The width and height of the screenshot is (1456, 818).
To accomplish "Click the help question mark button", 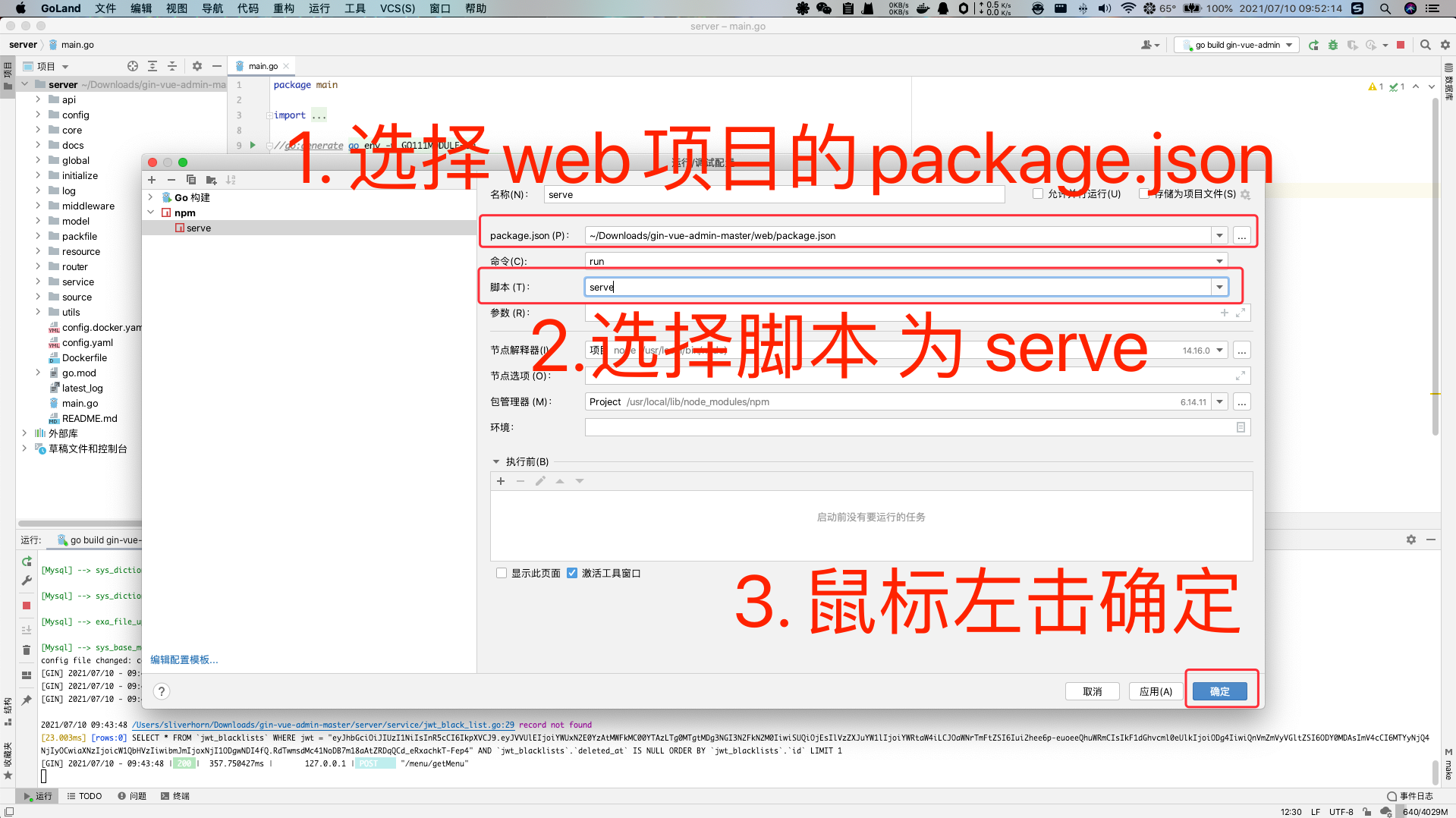I will (x=162, y=691).
